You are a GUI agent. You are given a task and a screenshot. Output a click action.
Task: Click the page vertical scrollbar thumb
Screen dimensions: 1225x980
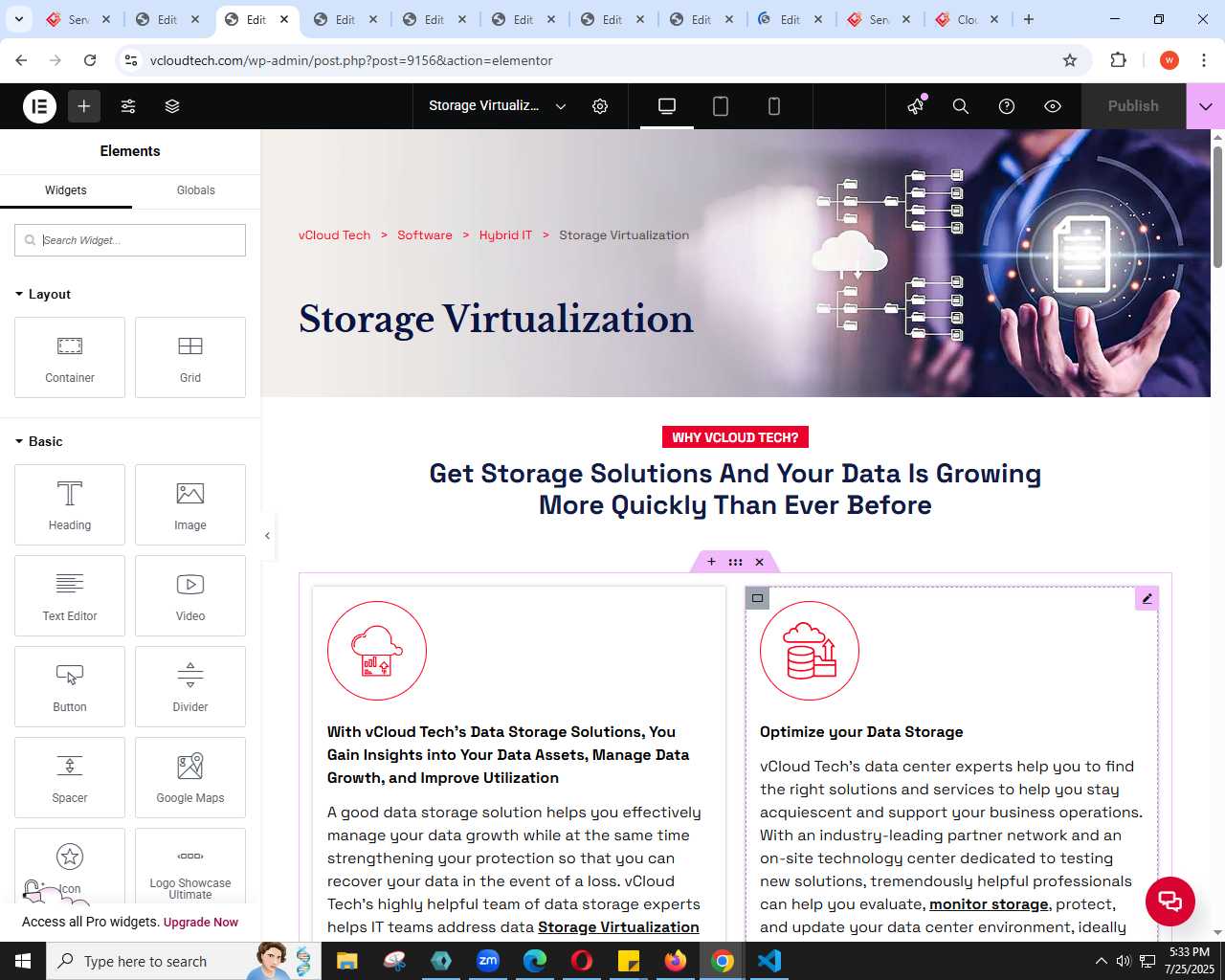[1217, 206]
